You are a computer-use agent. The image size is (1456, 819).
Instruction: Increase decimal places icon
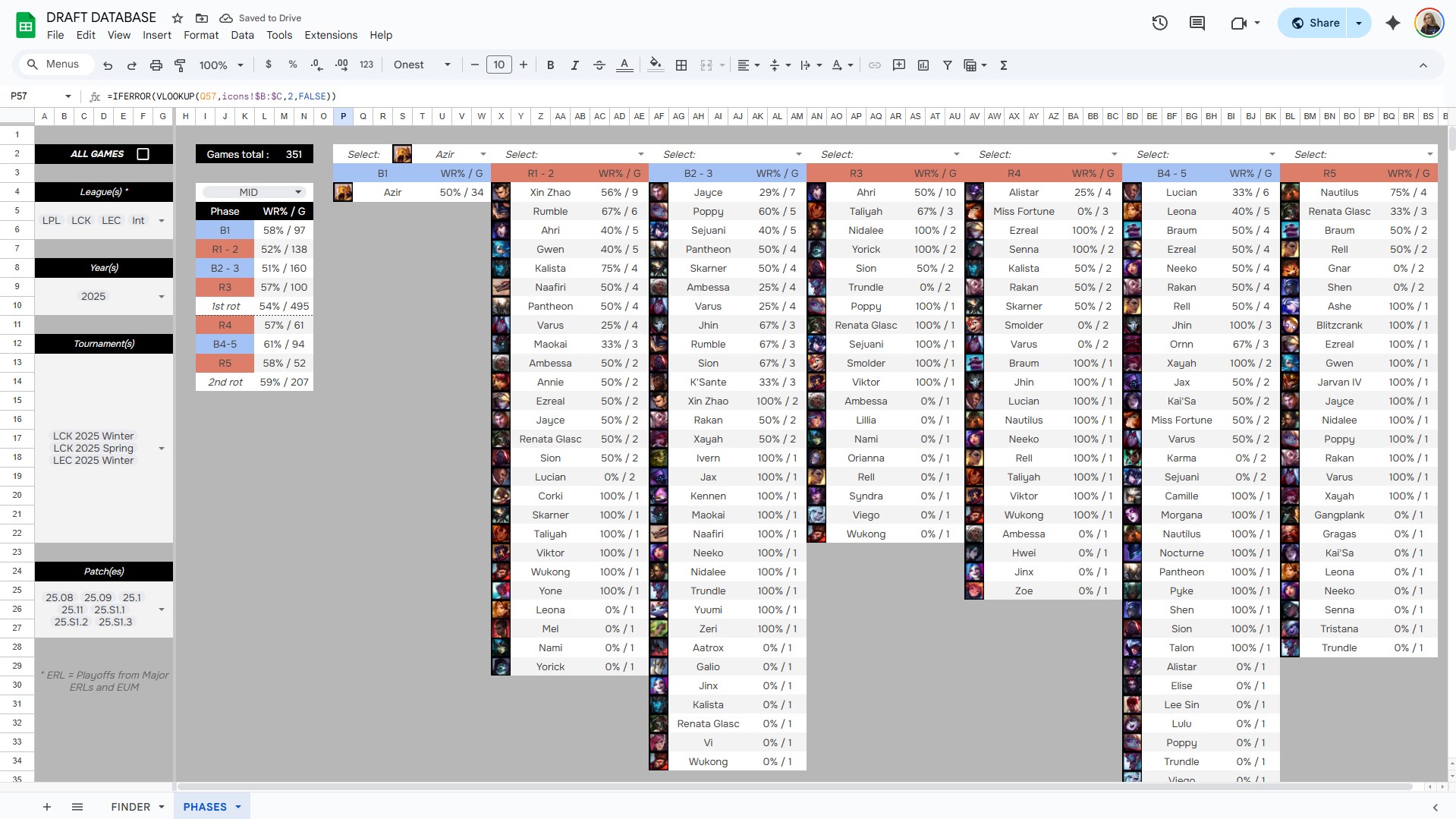pos(341,65)
